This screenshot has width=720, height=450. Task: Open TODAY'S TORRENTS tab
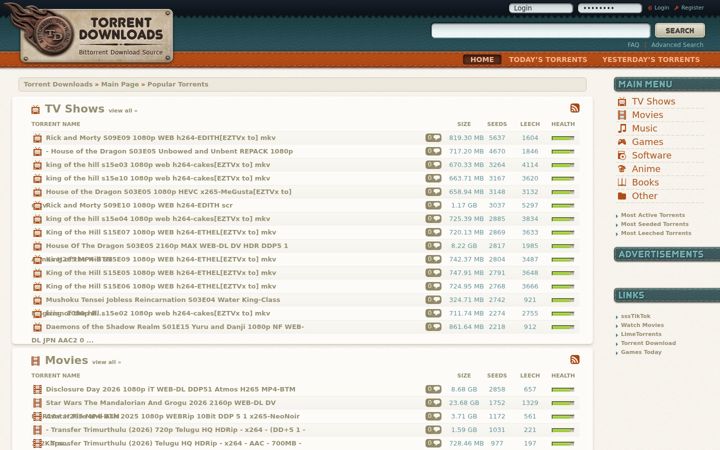[x=548, y=60]
